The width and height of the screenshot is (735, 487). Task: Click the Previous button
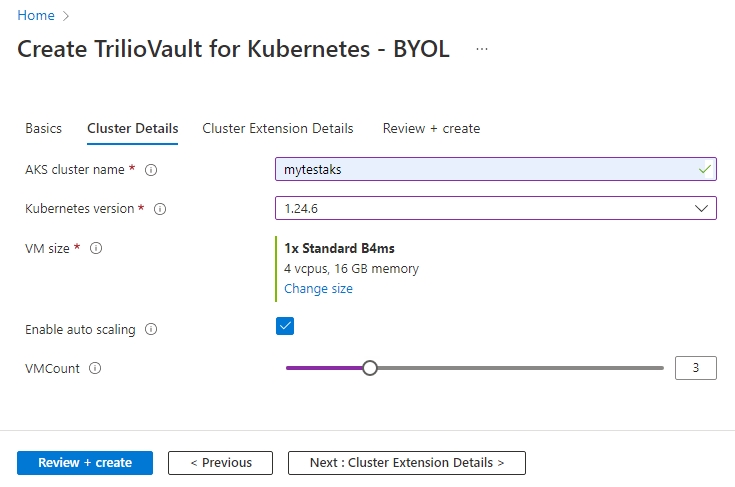pyautogui.click(x=220, y=463)
